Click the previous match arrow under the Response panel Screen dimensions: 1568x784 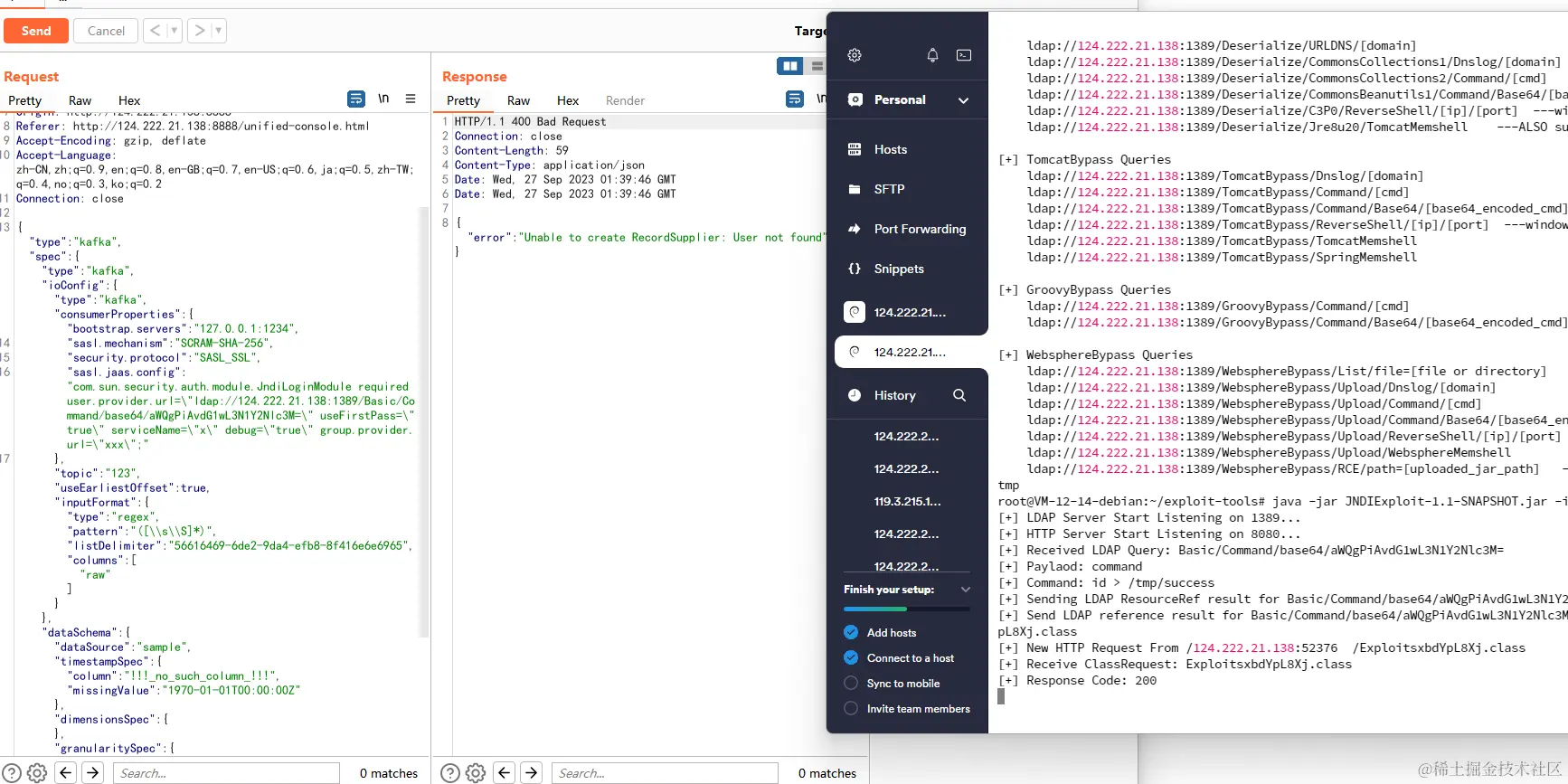point(505,773)
